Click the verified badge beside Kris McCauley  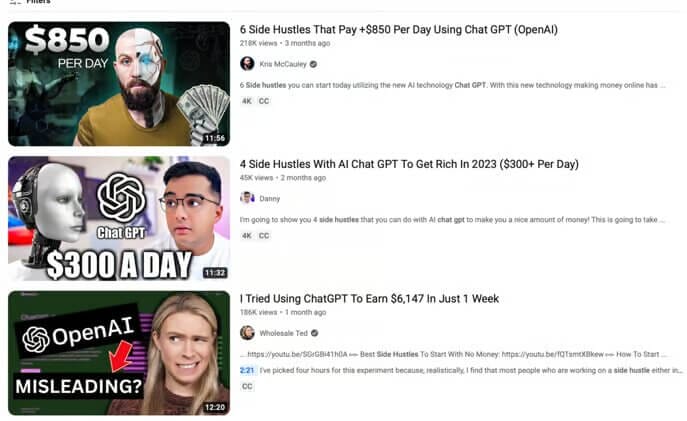coord(313,64)
